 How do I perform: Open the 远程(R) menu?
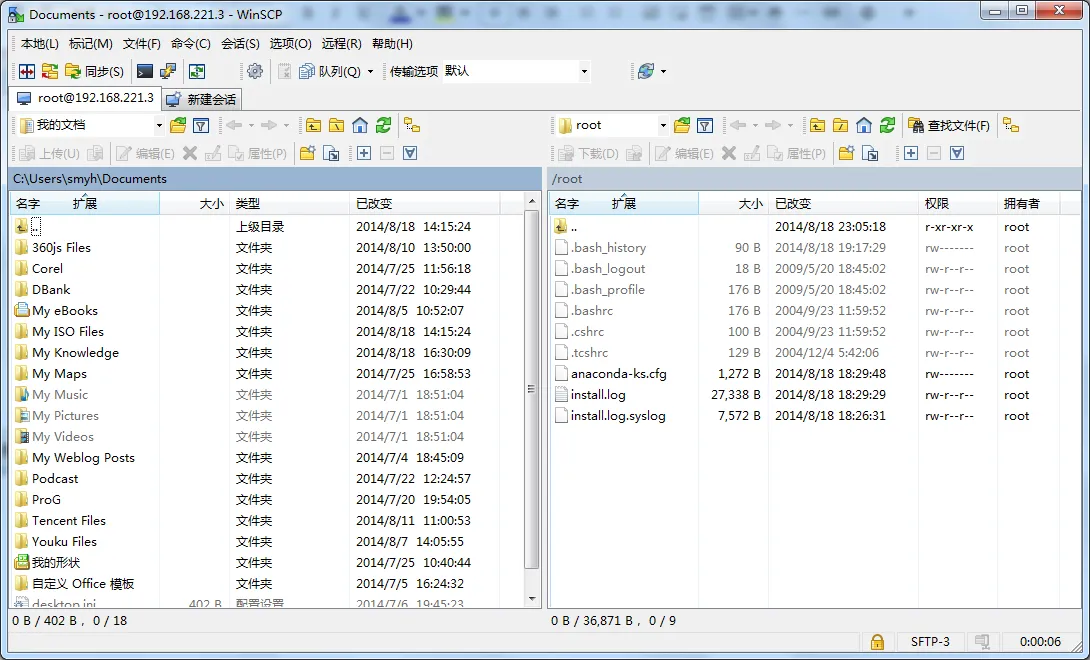pos(341,44)
